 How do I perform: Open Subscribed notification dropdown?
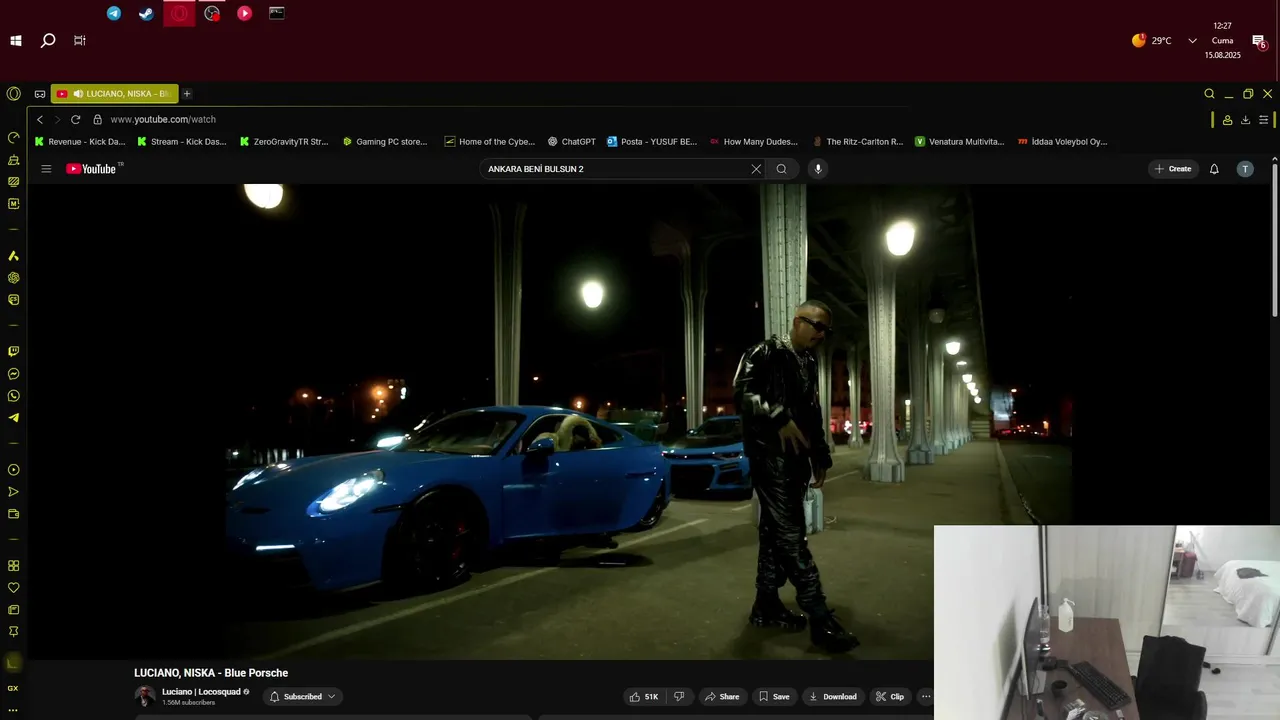[303, 697]
